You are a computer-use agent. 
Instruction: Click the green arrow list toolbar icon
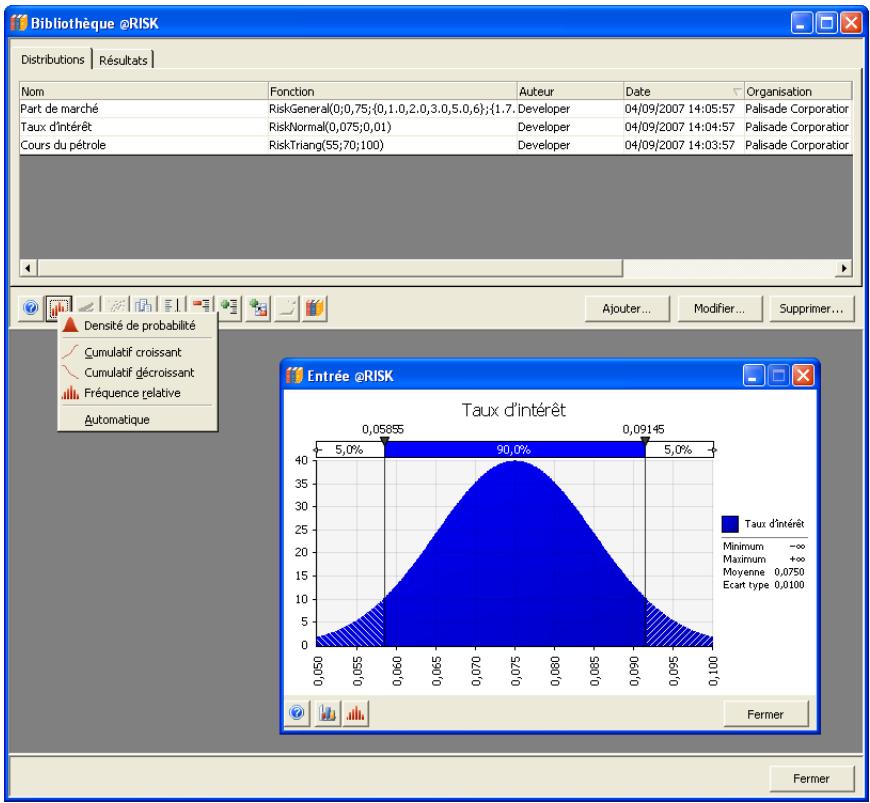pos(230,308)
